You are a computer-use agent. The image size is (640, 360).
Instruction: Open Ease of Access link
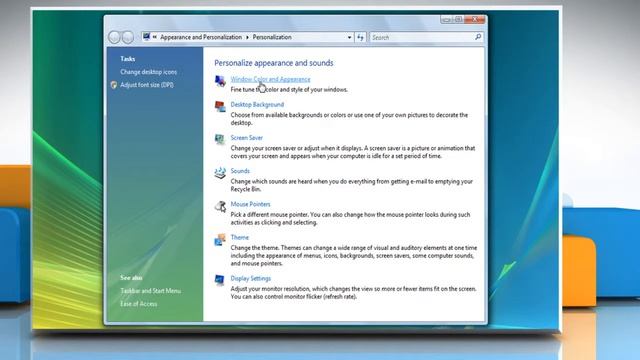(x=139, y=304)
